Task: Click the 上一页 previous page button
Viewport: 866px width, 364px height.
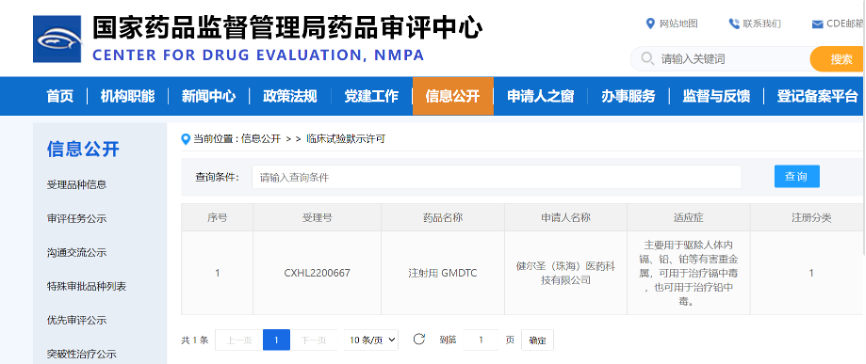Action: coord(239,340)
